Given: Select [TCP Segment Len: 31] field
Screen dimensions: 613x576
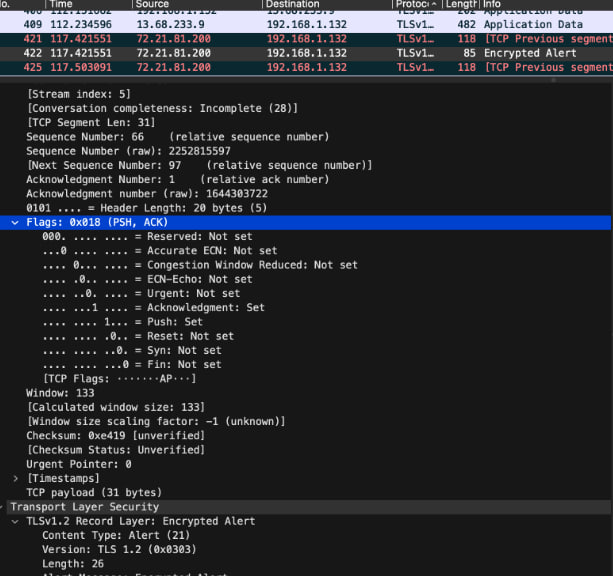Looking at the screenshot, I should (91, 123).
